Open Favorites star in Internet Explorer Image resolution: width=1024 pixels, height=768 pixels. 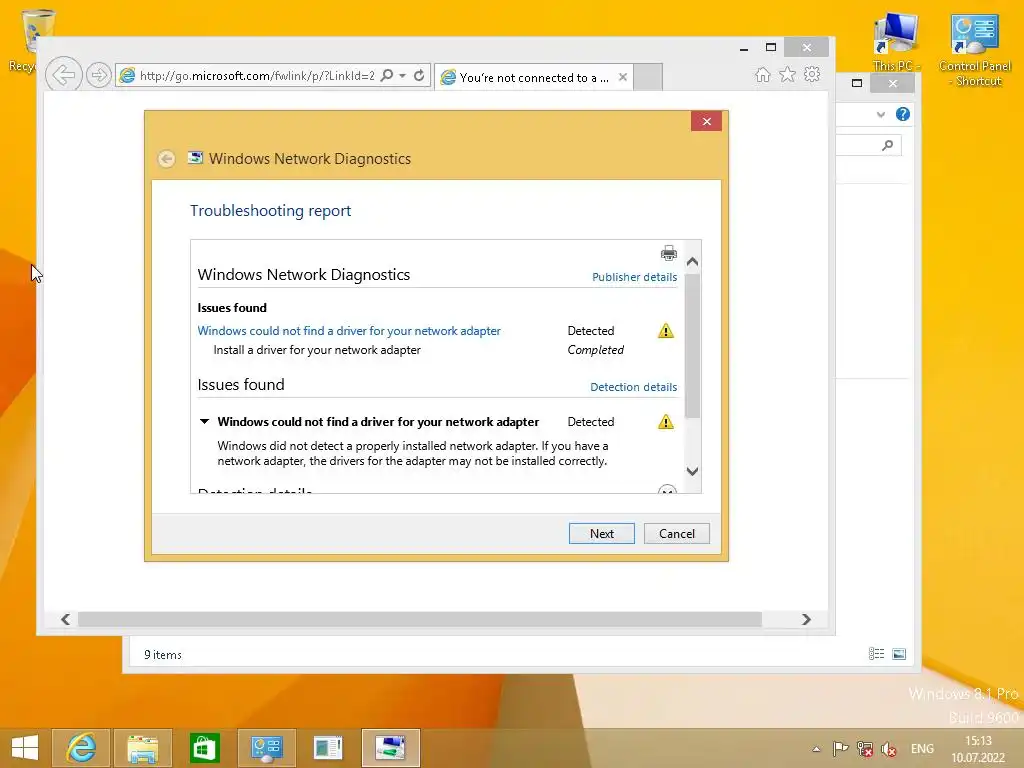click(788, 74)
